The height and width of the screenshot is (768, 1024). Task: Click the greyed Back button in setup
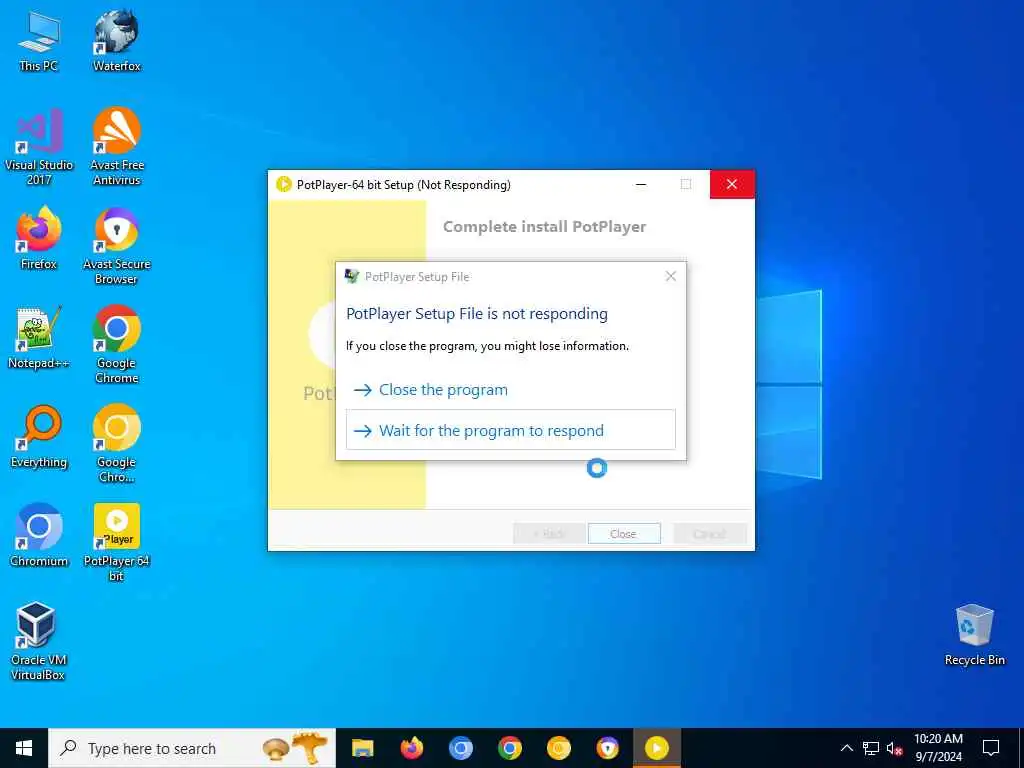[x=549, y=534]
